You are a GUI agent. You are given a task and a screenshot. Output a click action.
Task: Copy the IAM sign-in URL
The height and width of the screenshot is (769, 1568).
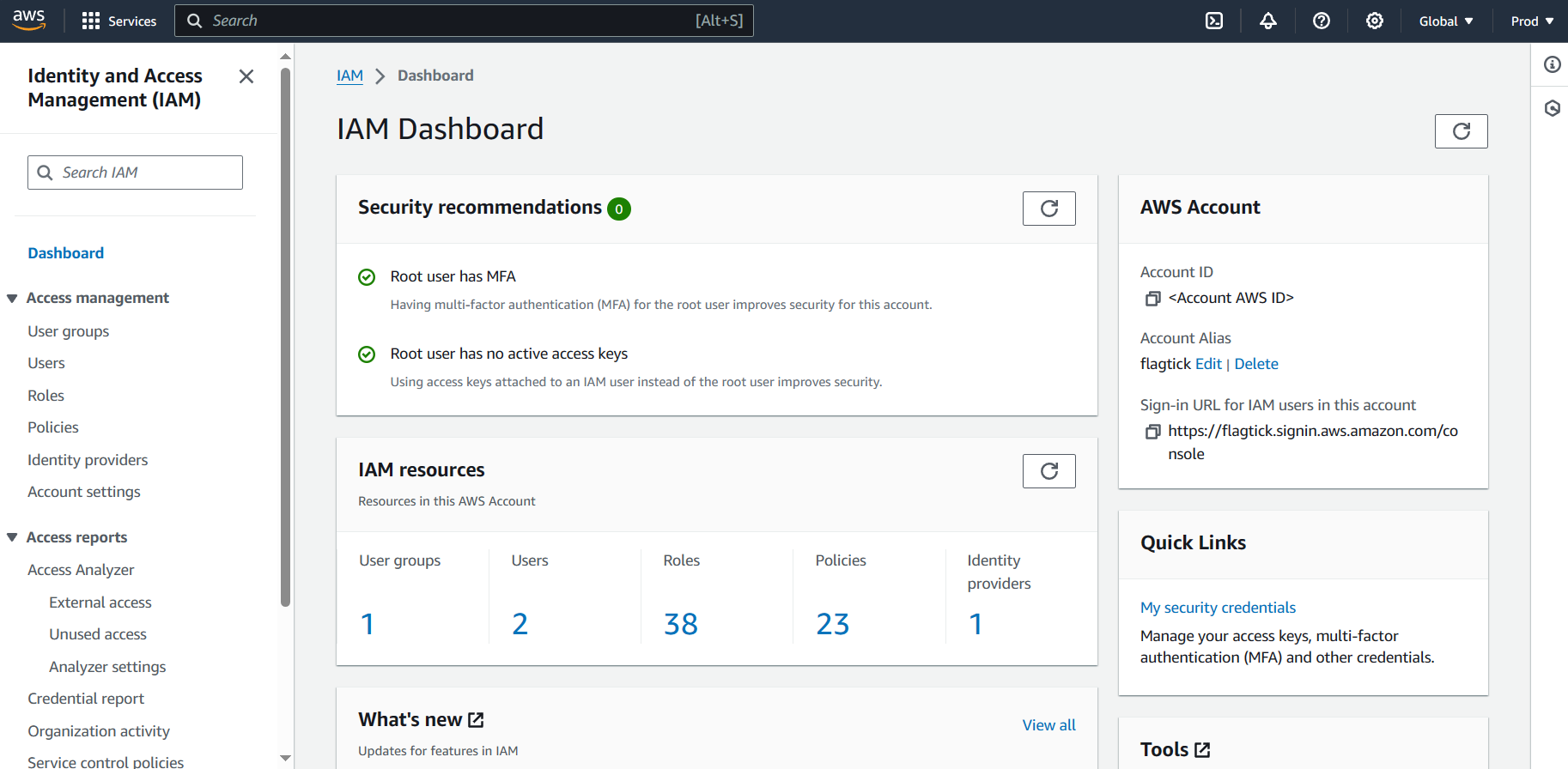[1152, 432]
